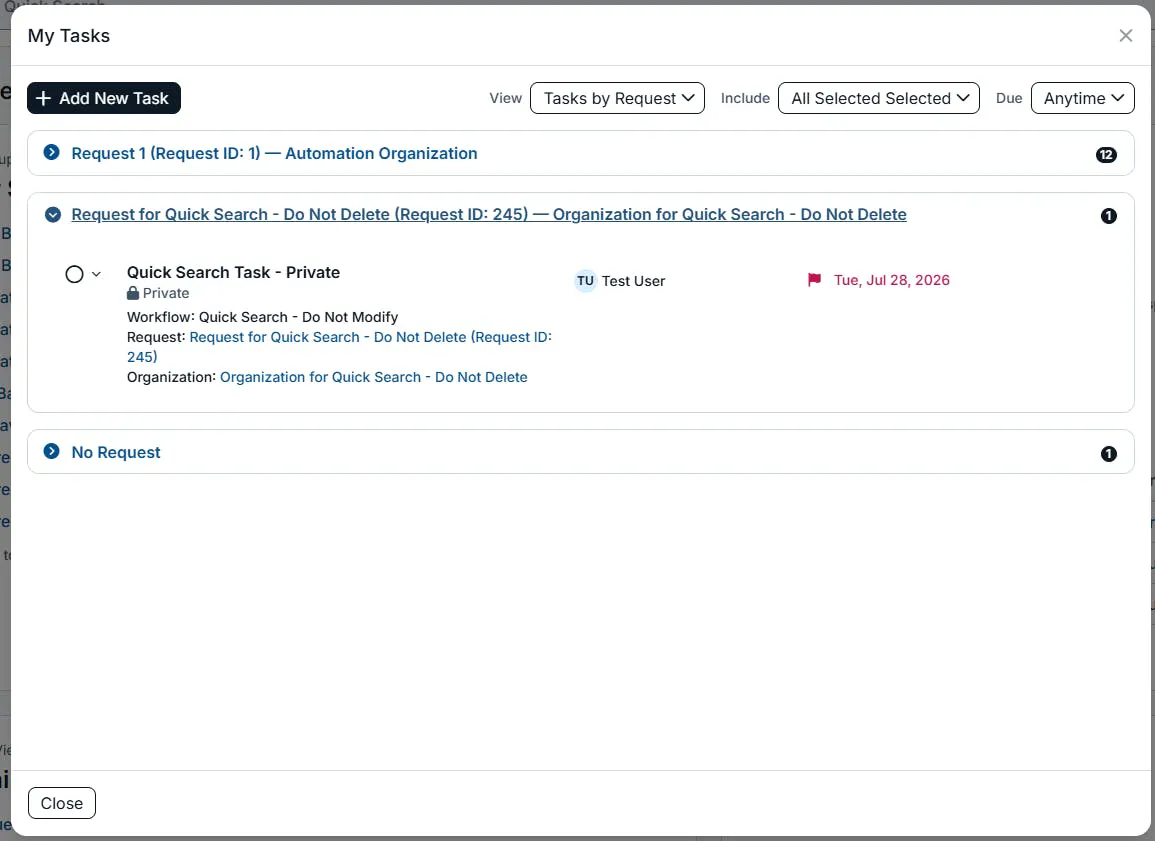This screenshot has width=1155, height=841.
Task: Open Request for Quick Search header link
Action: click(x=489, y=214)
